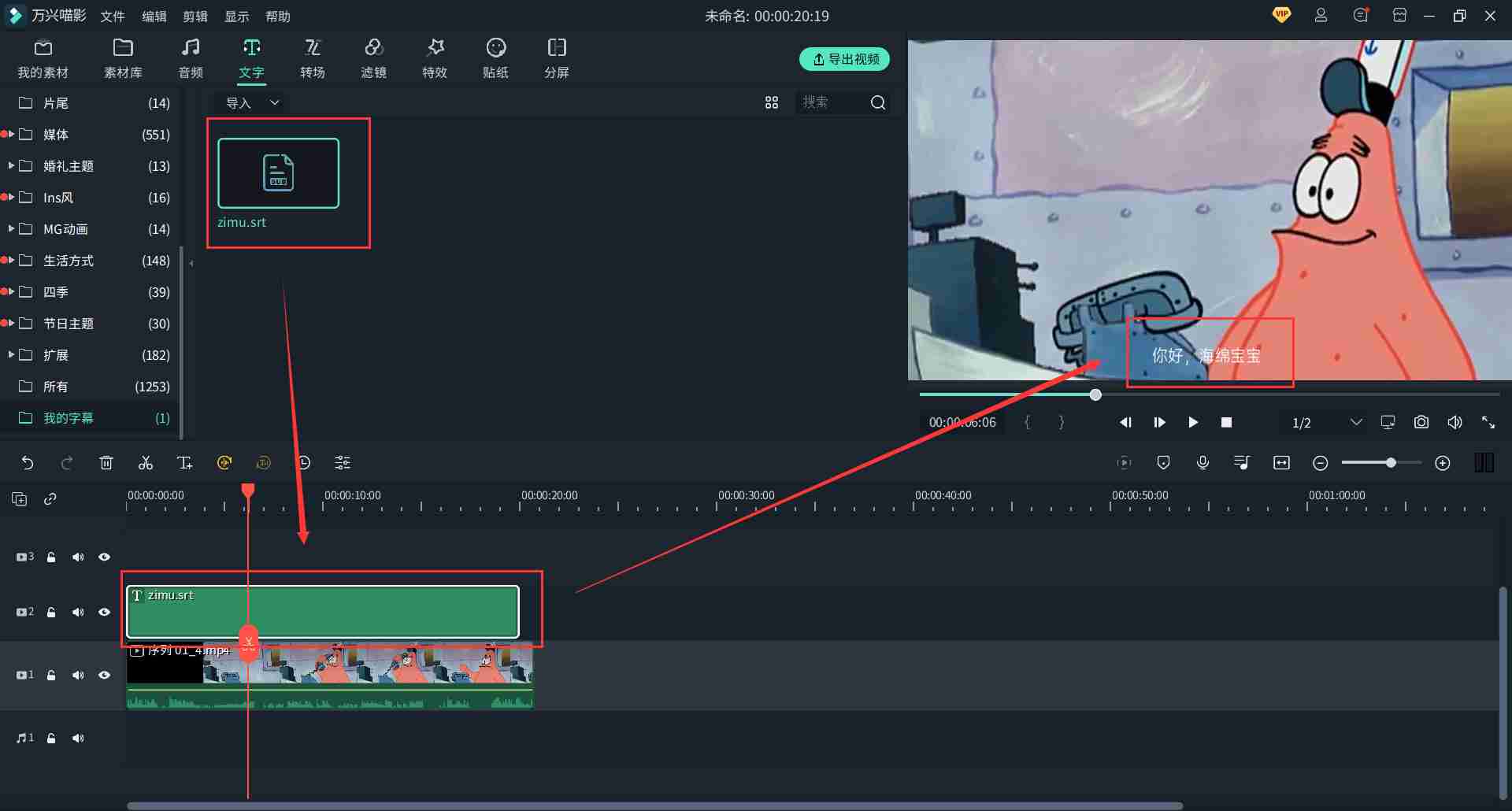This screenshot has height=811, width=1512.
Task: Expand the MG动画 folder
Action: click(11, 228)
